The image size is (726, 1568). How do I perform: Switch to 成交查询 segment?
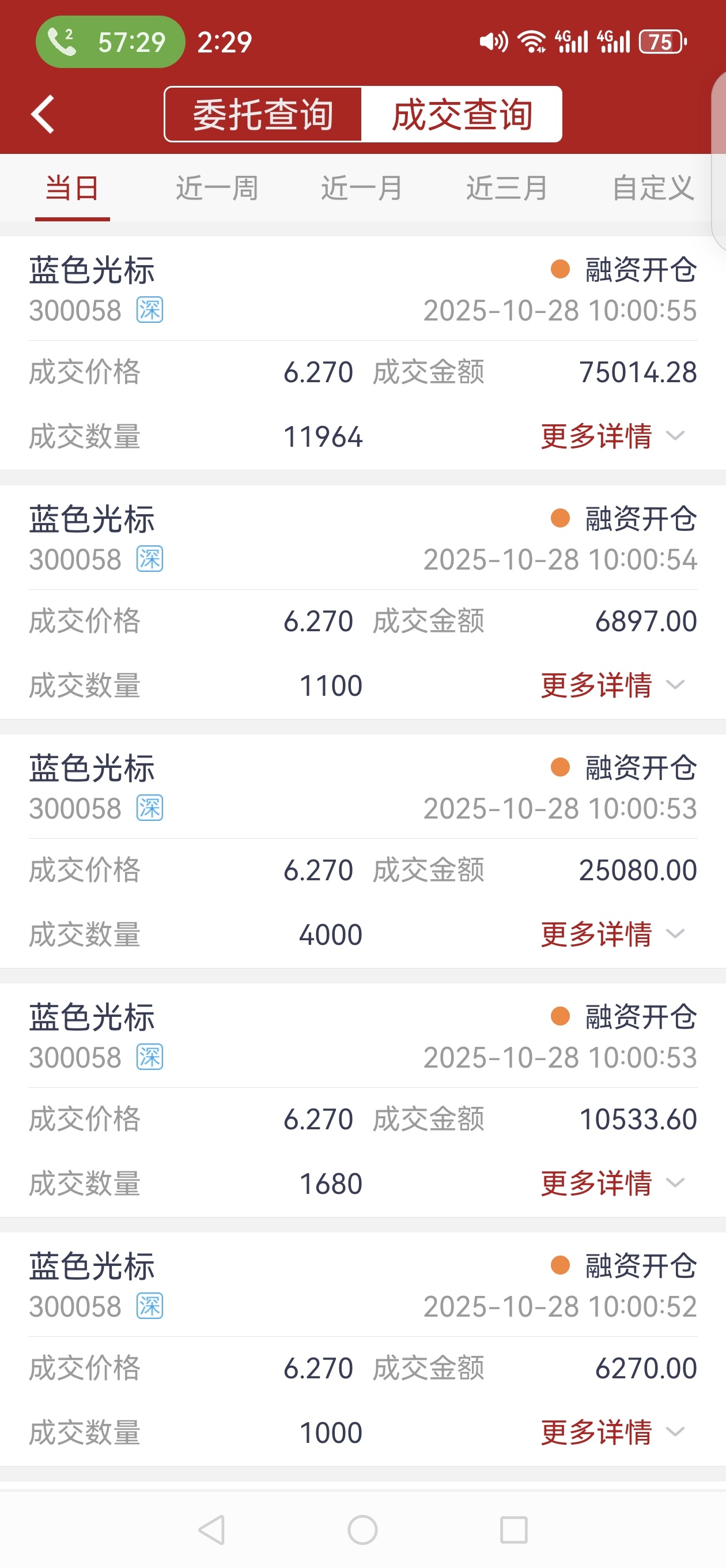click(462, 115)
